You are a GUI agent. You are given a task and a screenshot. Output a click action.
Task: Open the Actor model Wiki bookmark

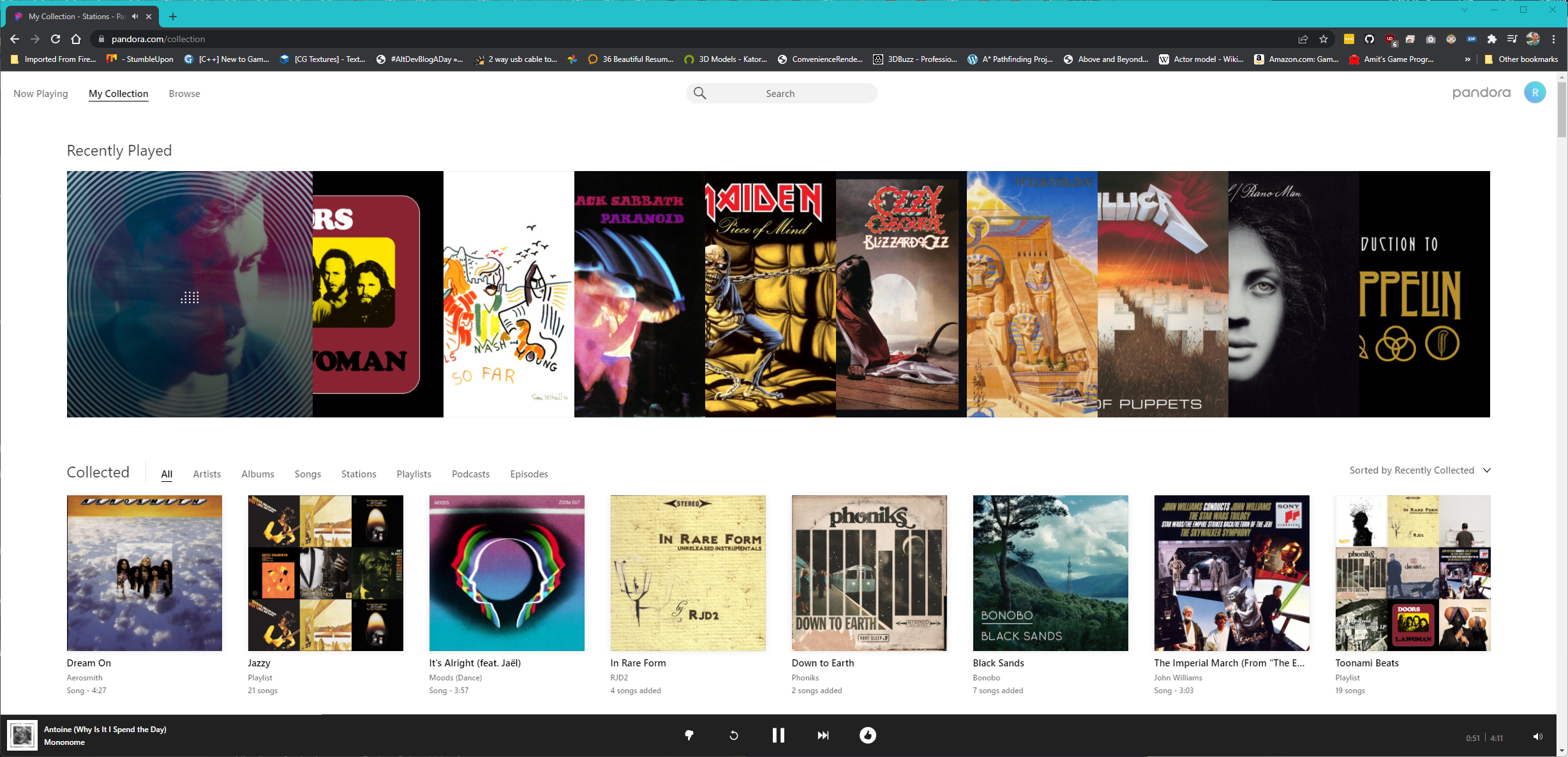pyautogui.click(x=1202, y=59)
